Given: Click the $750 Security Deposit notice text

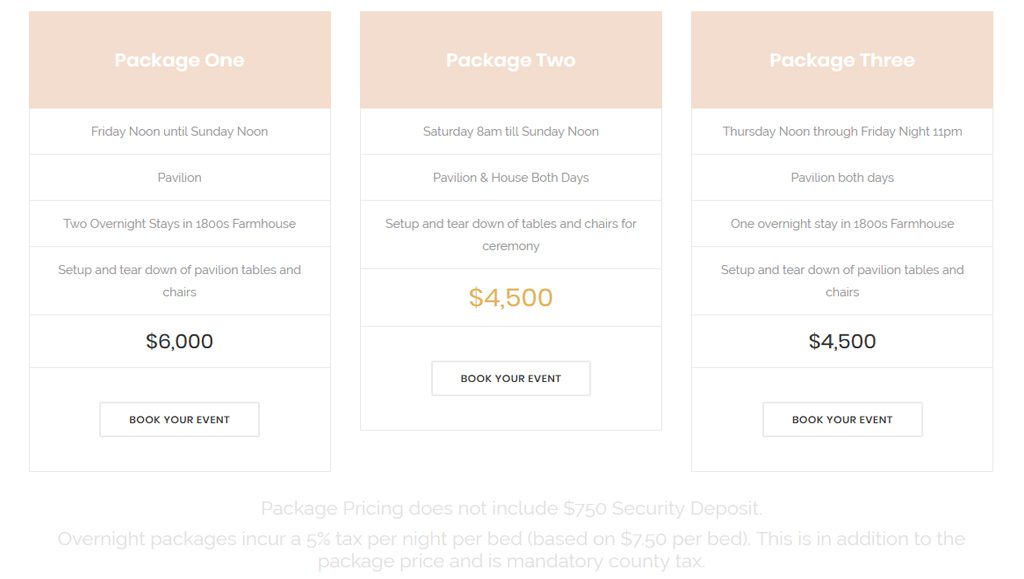Looking at the screenshot, I should [x=511, y=508].
